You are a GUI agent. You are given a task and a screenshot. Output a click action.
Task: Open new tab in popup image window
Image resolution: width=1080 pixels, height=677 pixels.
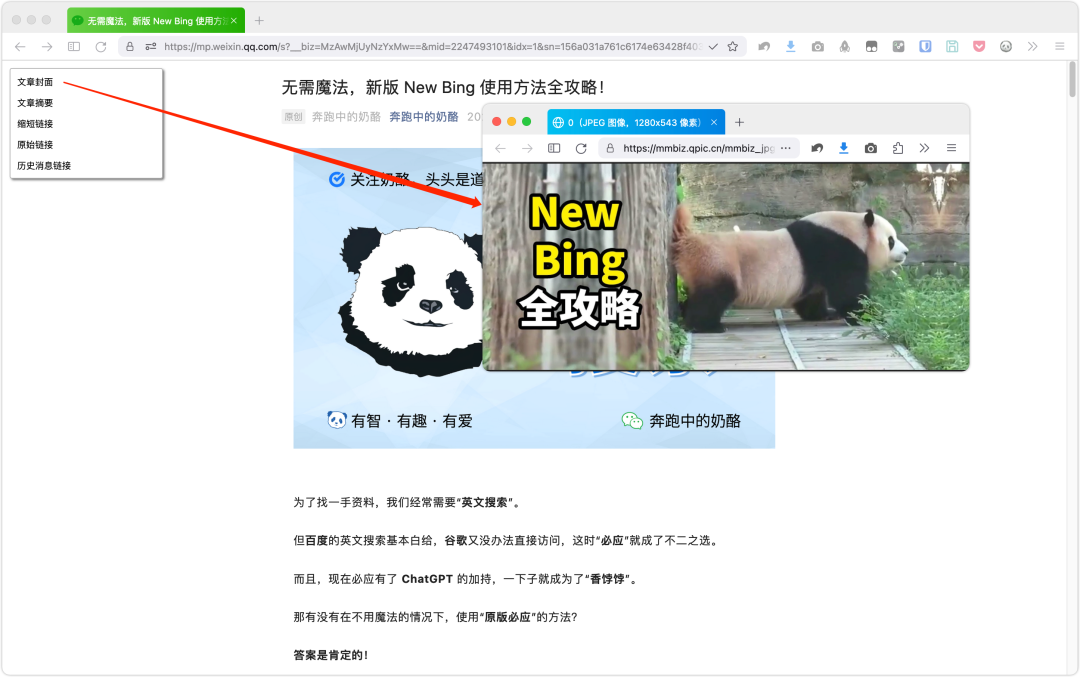739,123
